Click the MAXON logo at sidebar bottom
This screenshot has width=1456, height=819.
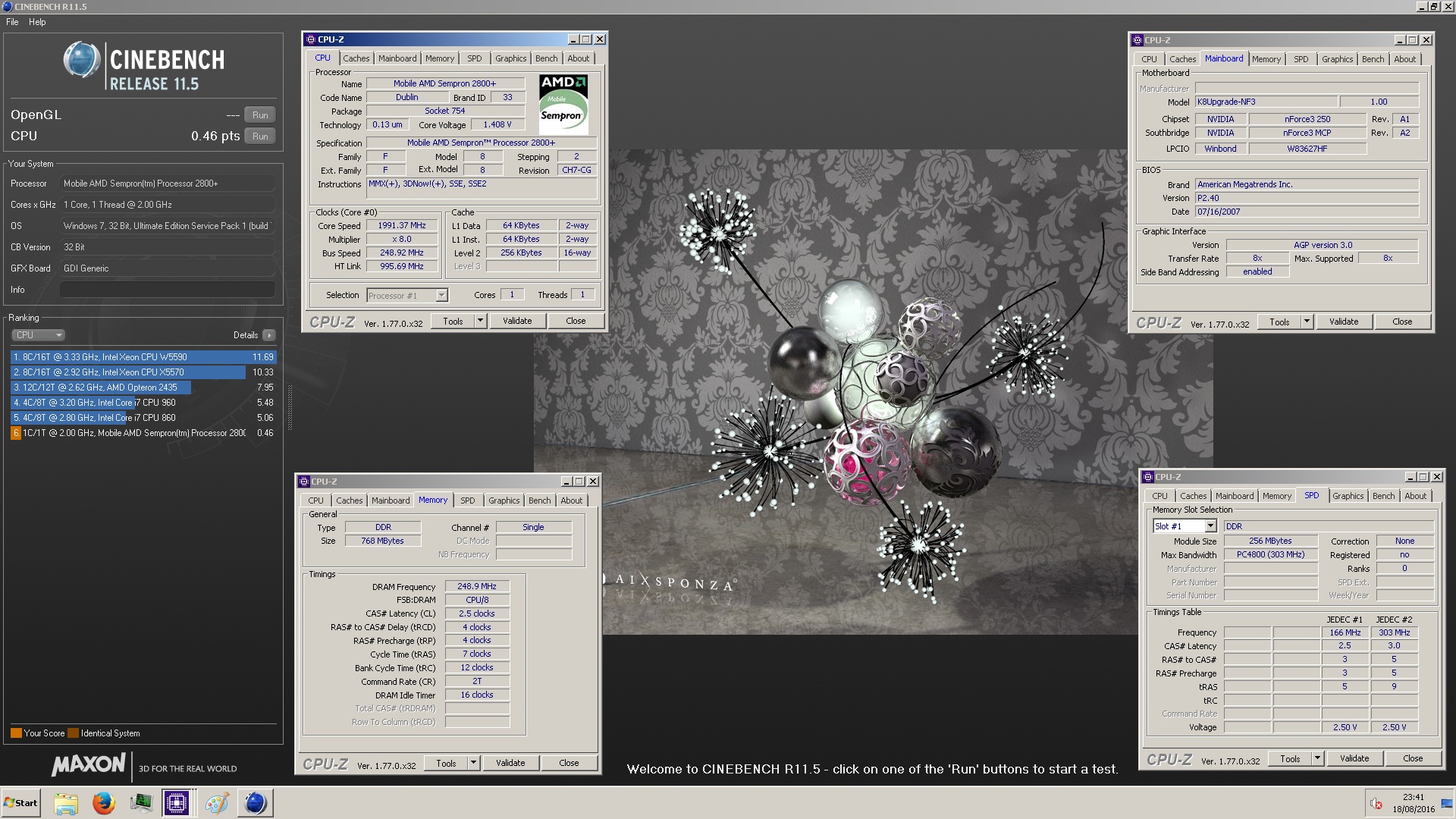(89, 764)
